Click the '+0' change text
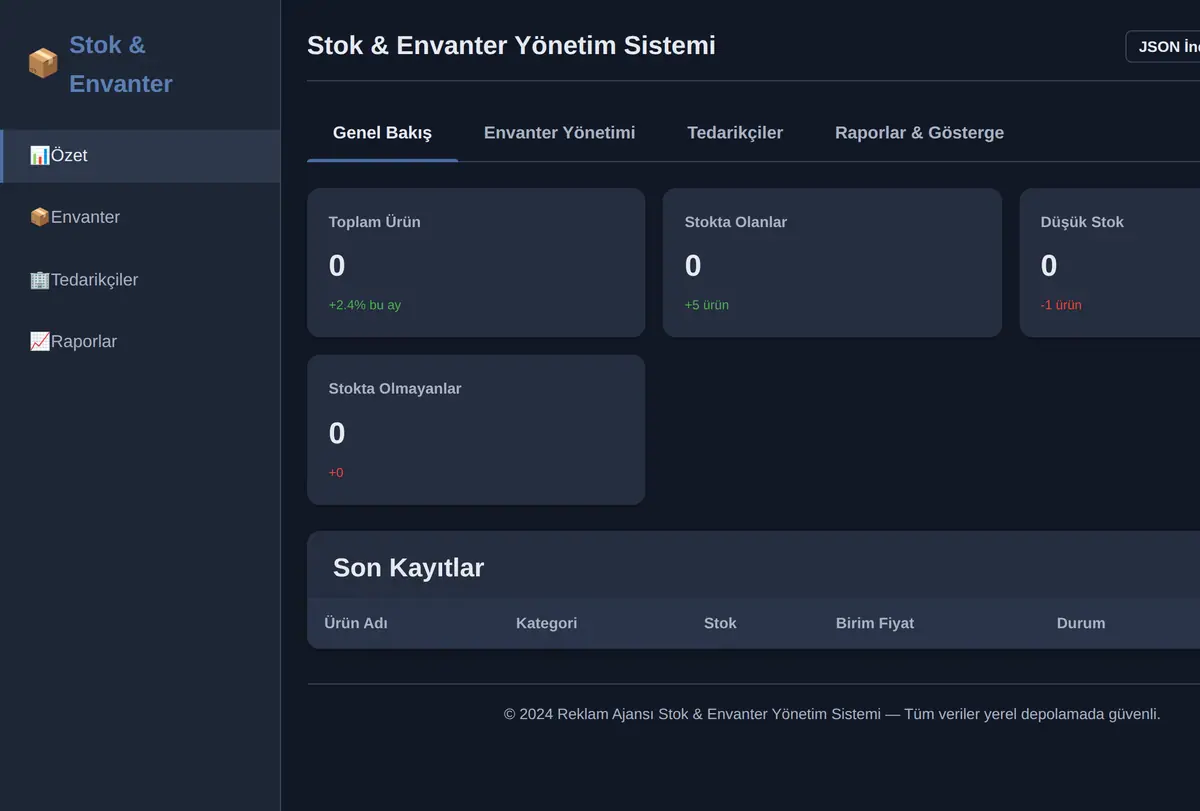The width and height of the screenshot is (1200, 811). click(336, 473)
